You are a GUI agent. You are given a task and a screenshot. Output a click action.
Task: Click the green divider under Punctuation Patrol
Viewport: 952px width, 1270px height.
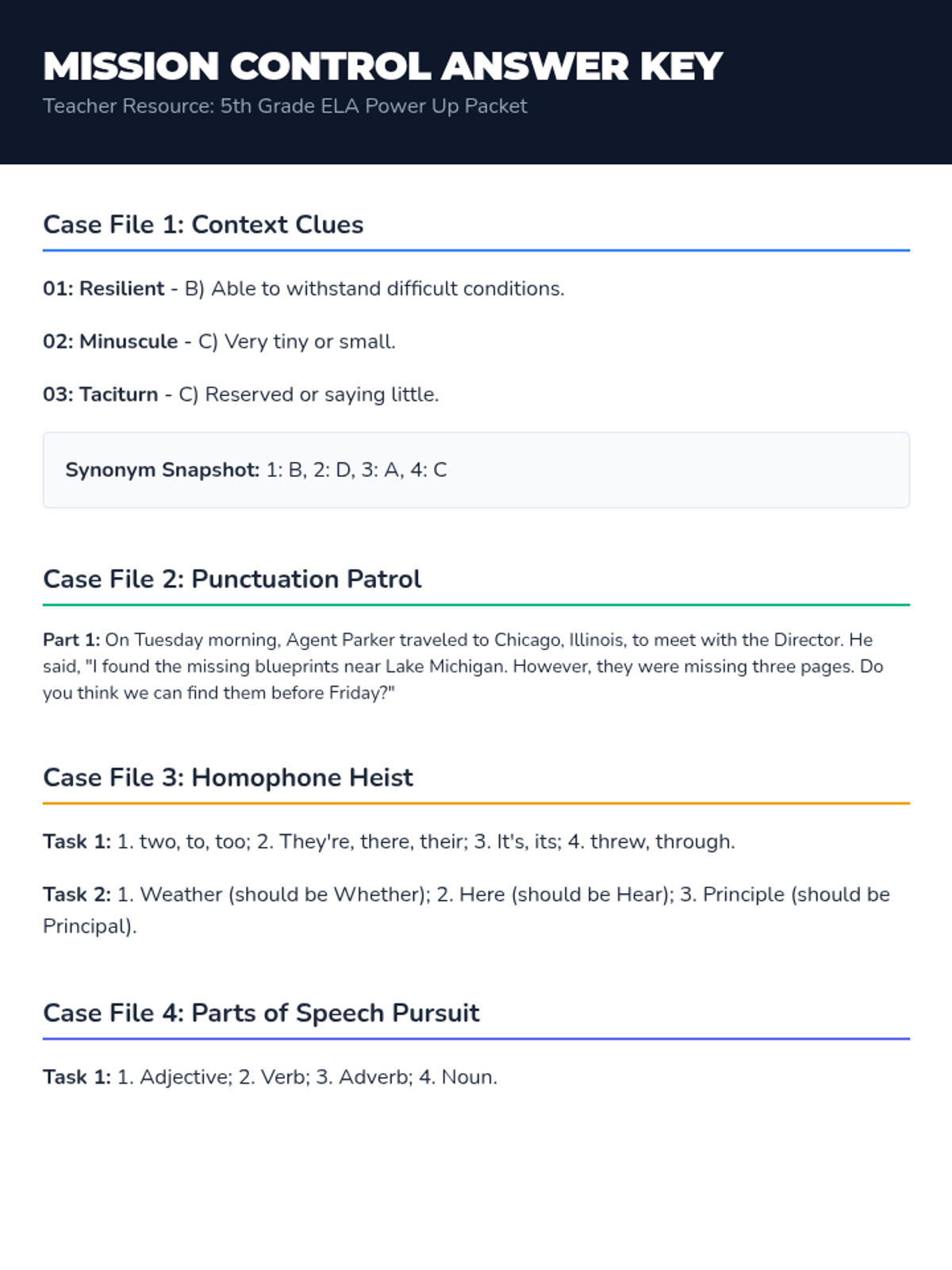pos(476,605)
